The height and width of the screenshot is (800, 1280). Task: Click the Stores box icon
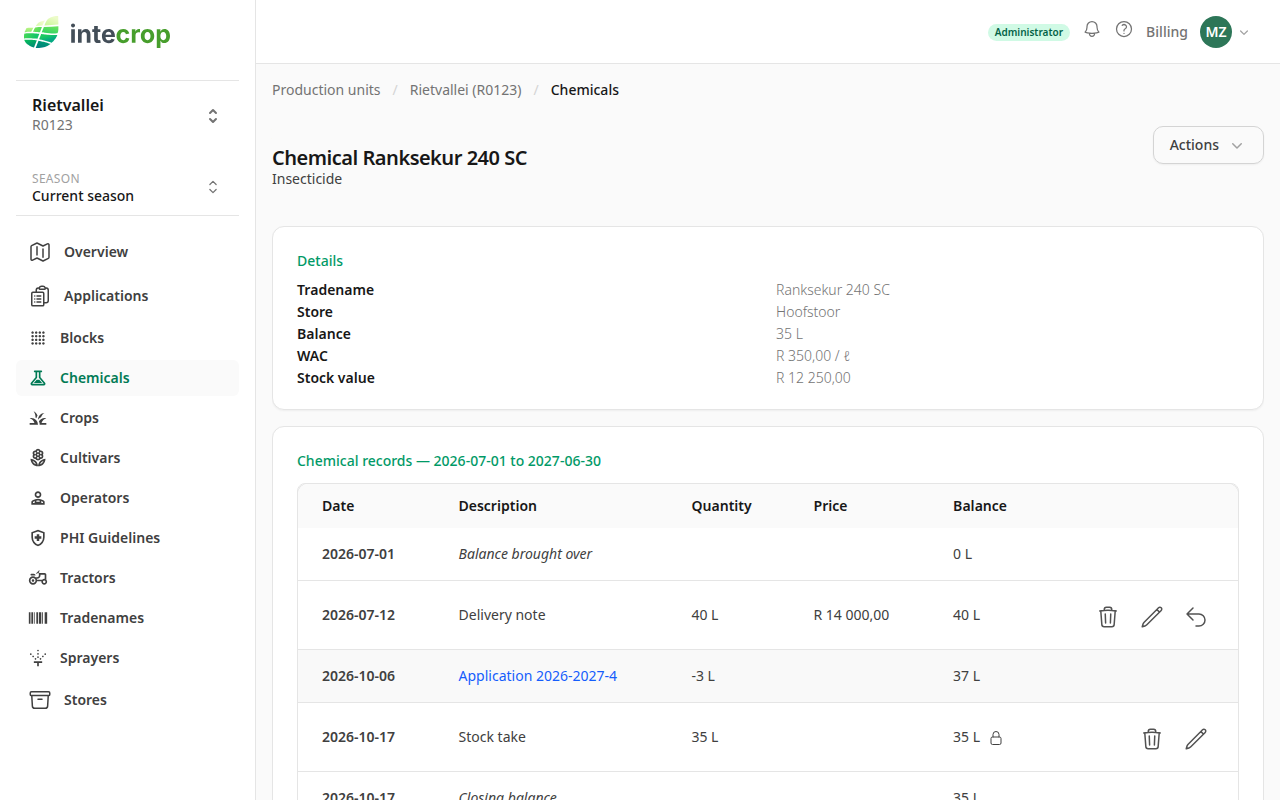40,700
